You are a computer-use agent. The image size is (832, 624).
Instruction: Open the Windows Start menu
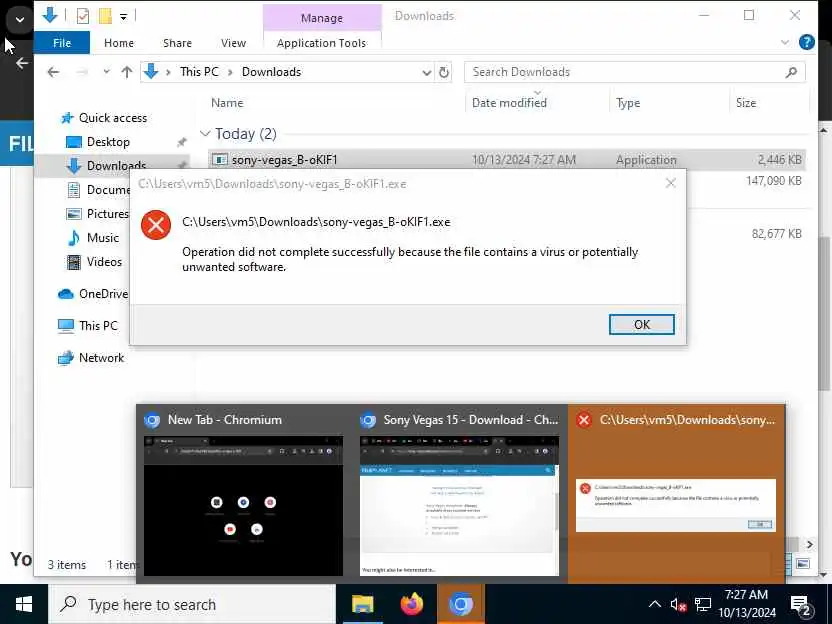[x=24, y=604]
